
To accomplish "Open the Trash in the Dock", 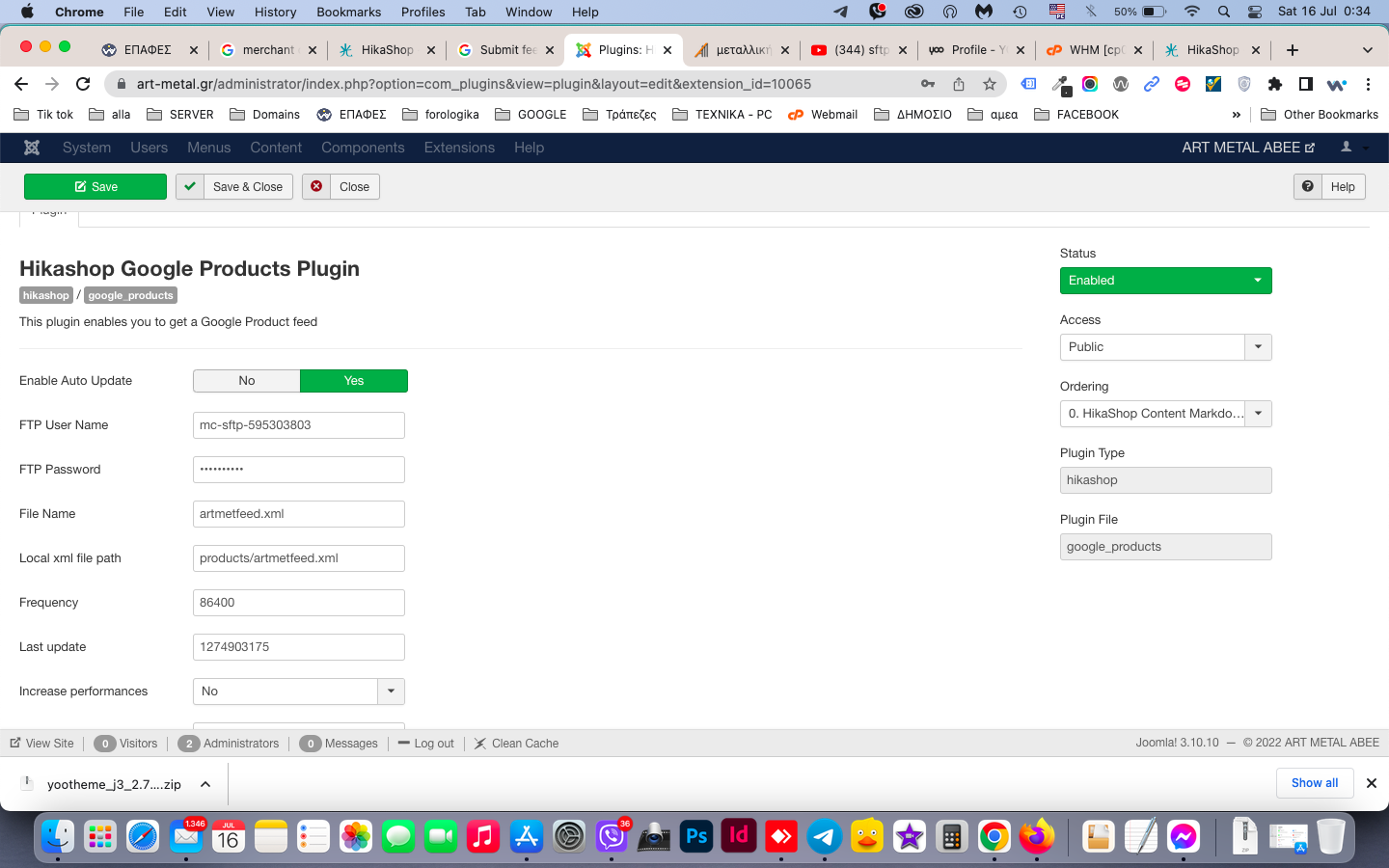I will pyautogui.click(x=1330, y=836).
